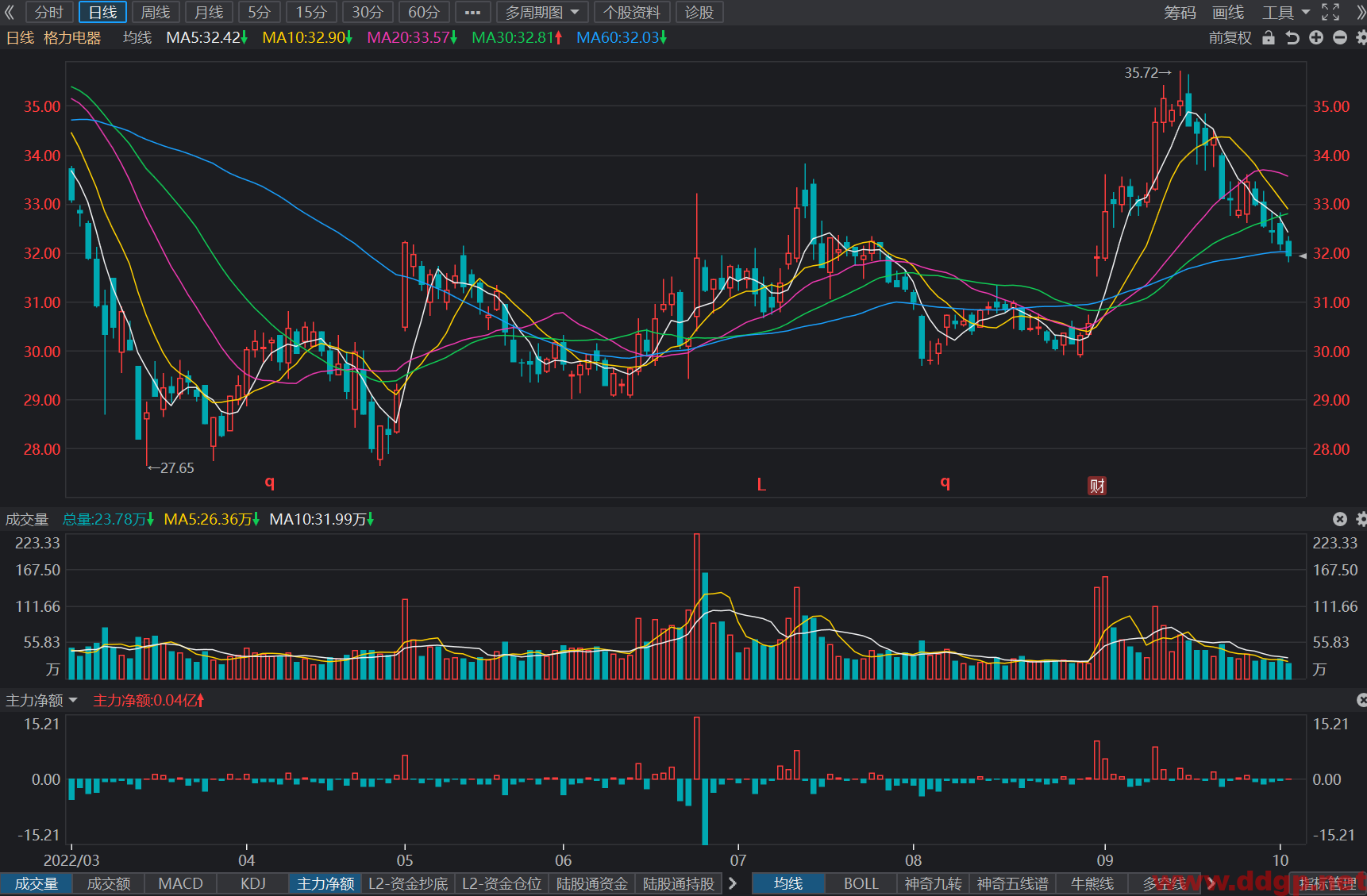Switch to 月线 monthly chart
This screenshot has width=1367, height=896.
209,12
